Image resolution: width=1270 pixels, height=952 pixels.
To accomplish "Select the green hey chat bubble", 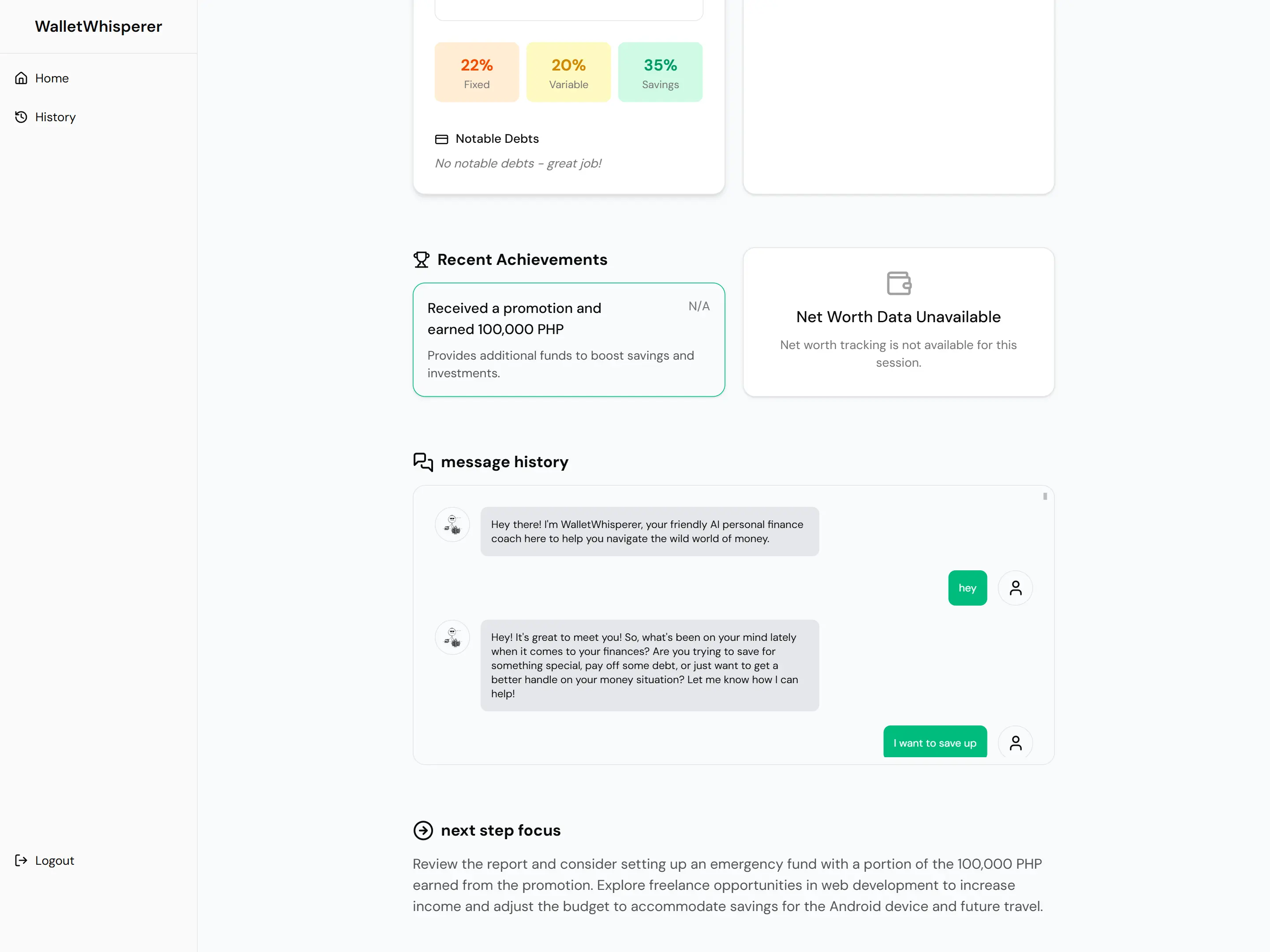I will pyautogui.click(x=967, y=588).
